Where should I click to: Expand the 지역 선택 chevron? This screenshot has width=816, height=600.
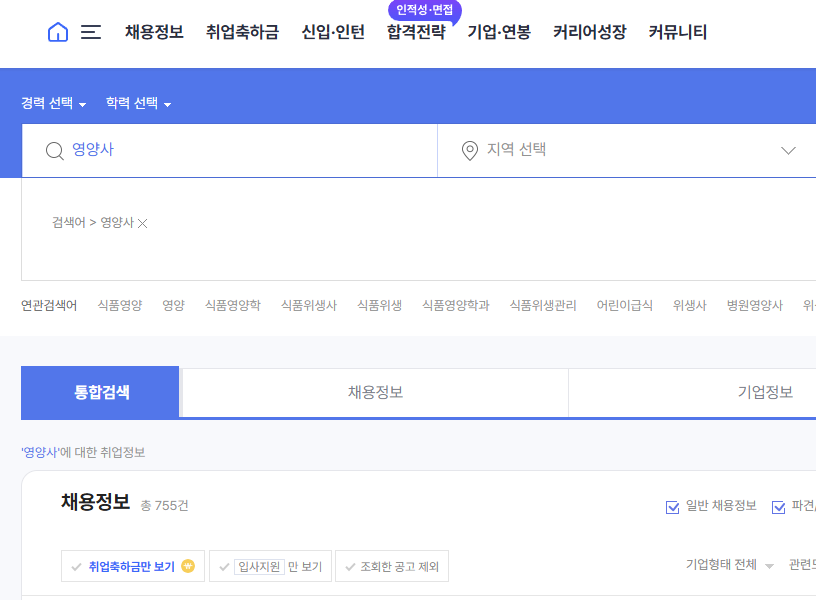pyautogui.click(x=788, y=150)
